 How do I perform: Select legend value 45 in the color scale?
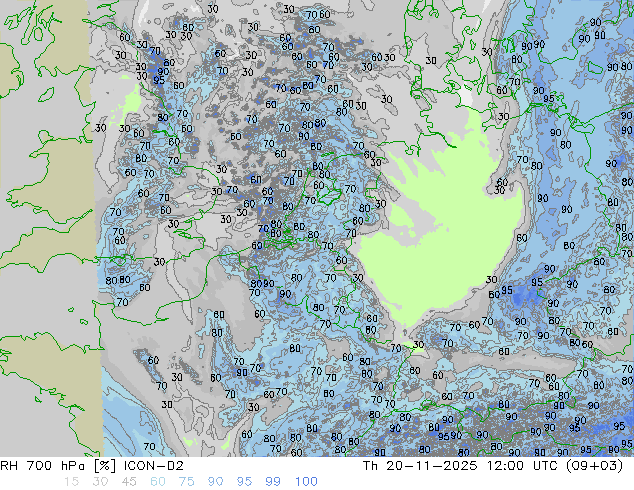coord(129,482)
